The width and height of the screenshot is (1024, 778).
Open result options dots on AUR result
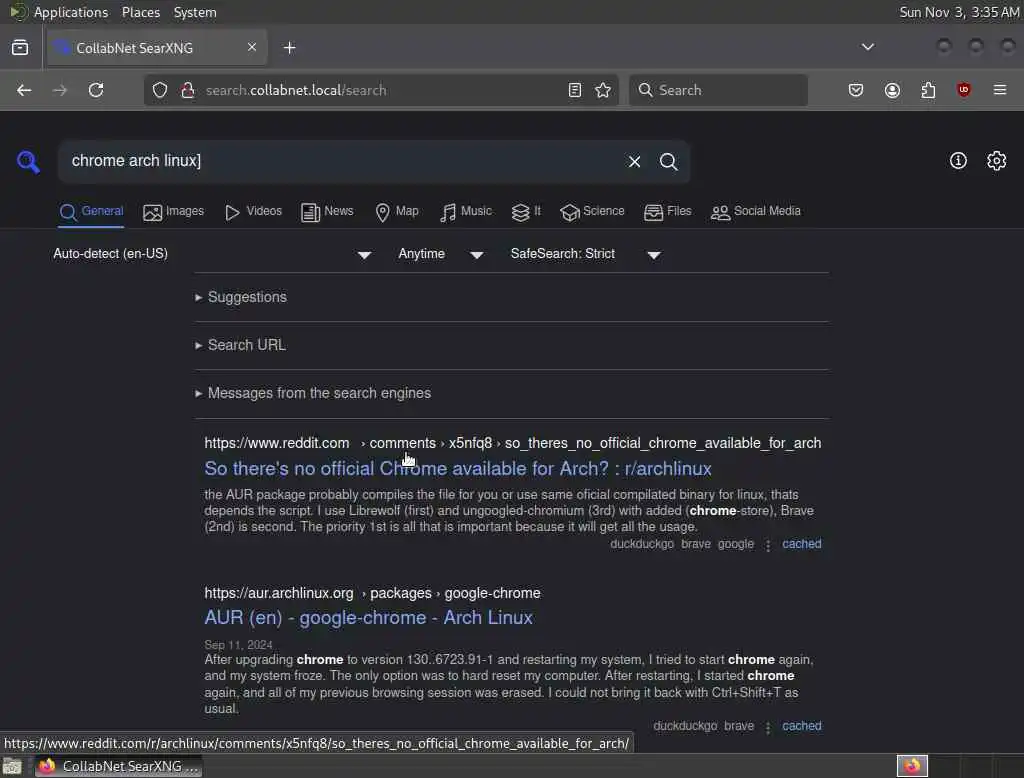click(x=768, y=727)
